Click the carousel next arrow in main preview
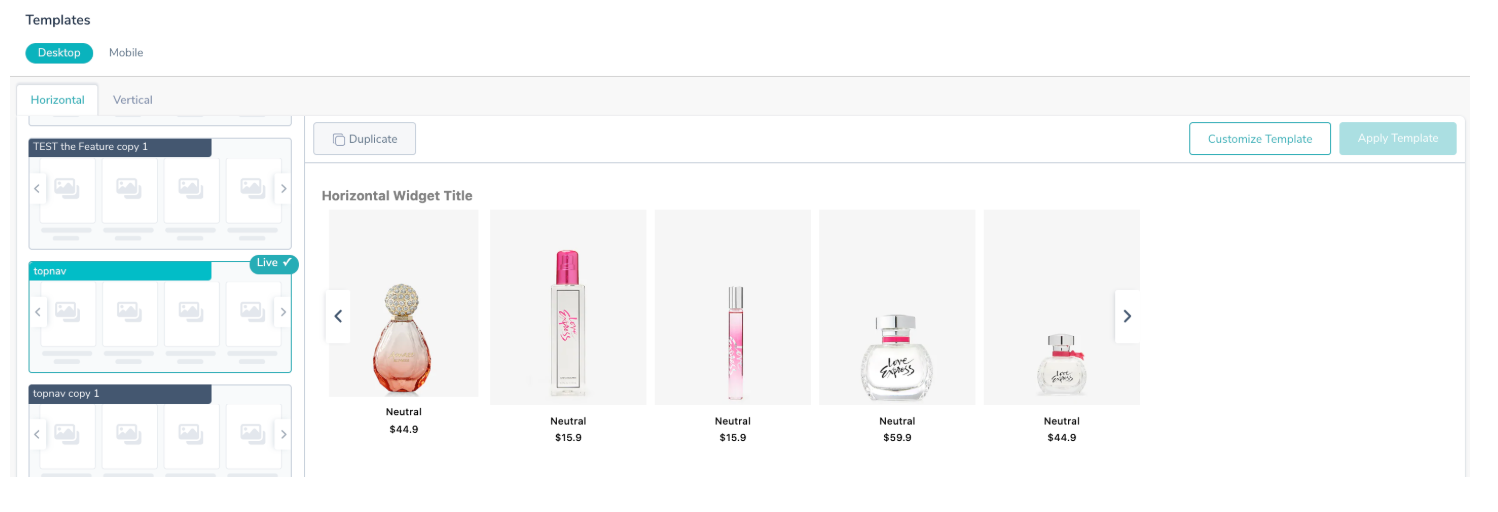The width and height of the screenshot is (1498, 512). click(1127, 316)
